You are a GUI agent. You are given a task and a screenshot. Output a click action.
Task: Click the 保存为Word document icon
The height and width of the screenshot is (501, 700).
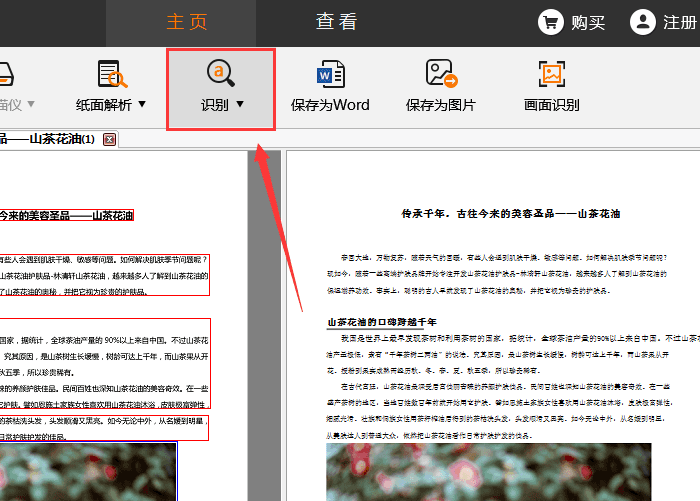[x=330, y=74]
